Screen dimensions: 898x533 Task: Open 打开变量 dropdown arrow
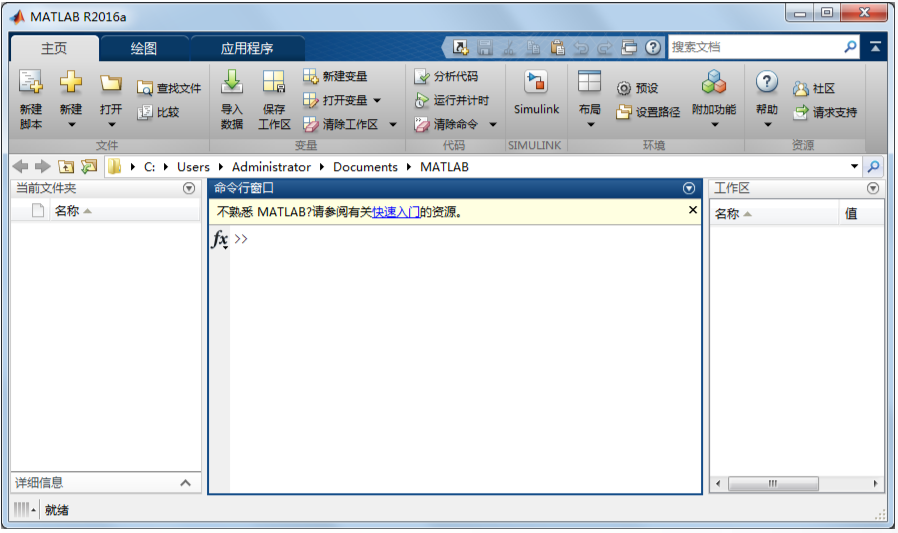[x=377, y=101]
